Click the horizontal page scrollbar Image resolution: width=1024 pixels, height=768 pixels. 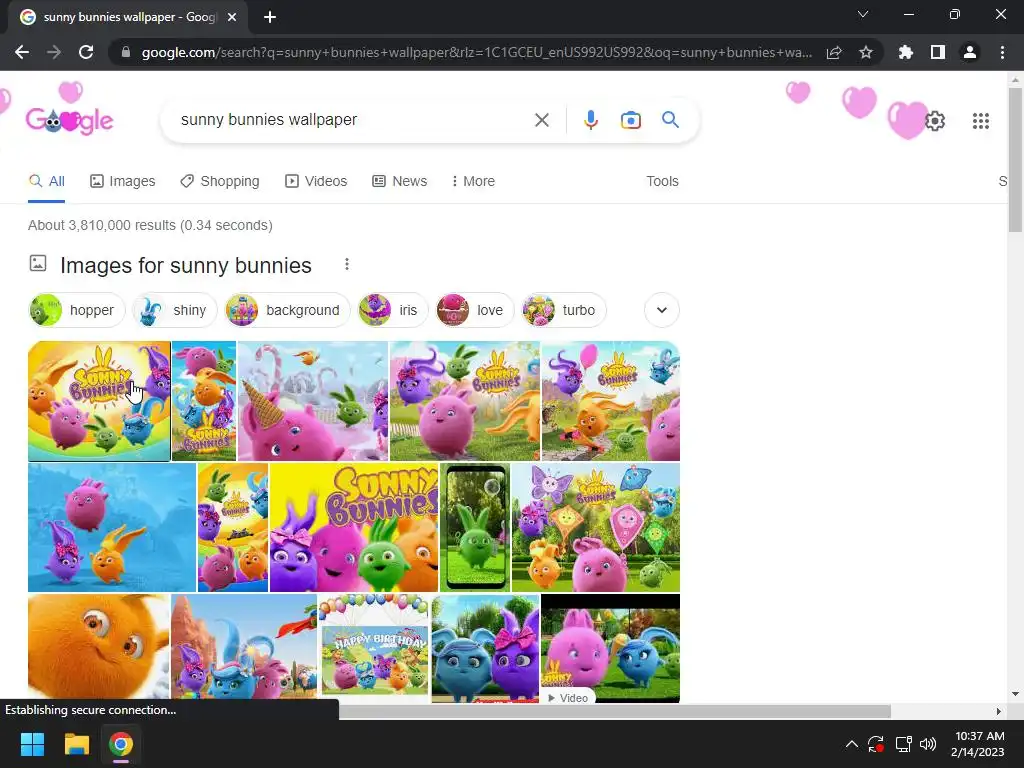(614, 711)
